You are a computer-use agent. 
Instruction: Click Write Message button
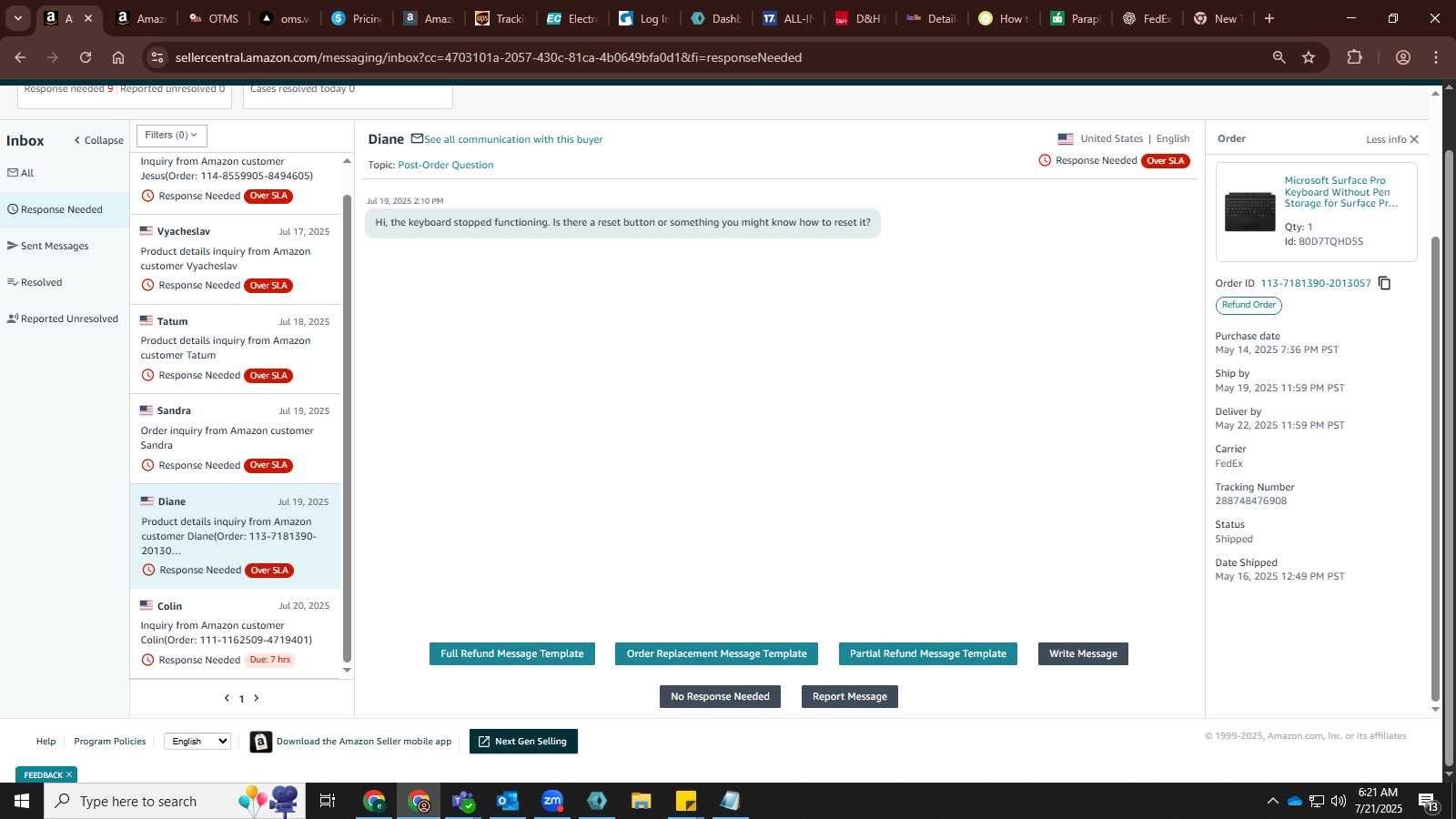(x=1083, y=653)
